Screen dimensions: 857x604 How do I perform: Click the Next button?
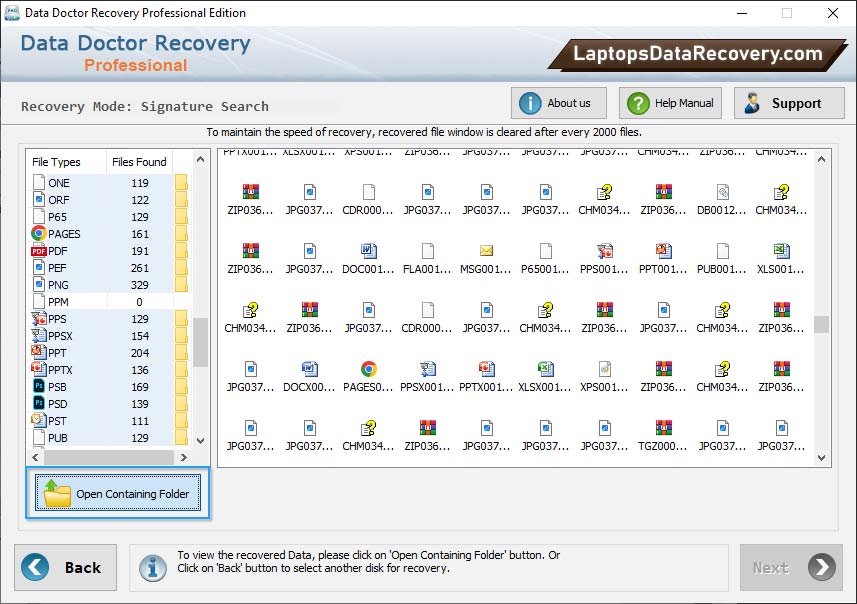791,567
